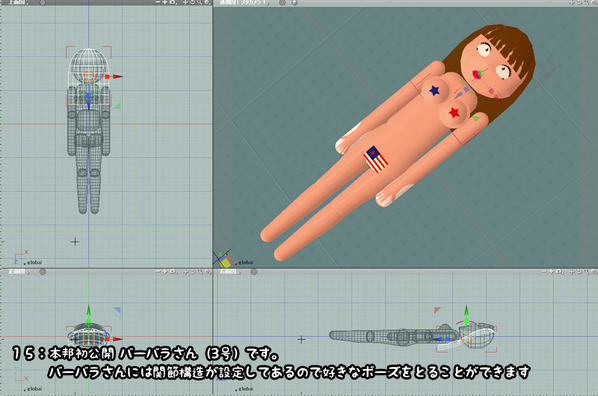The width and height of the screenshot is (598, 396).
Task: Click the minus icon in front view header
Action: point(159,272)
